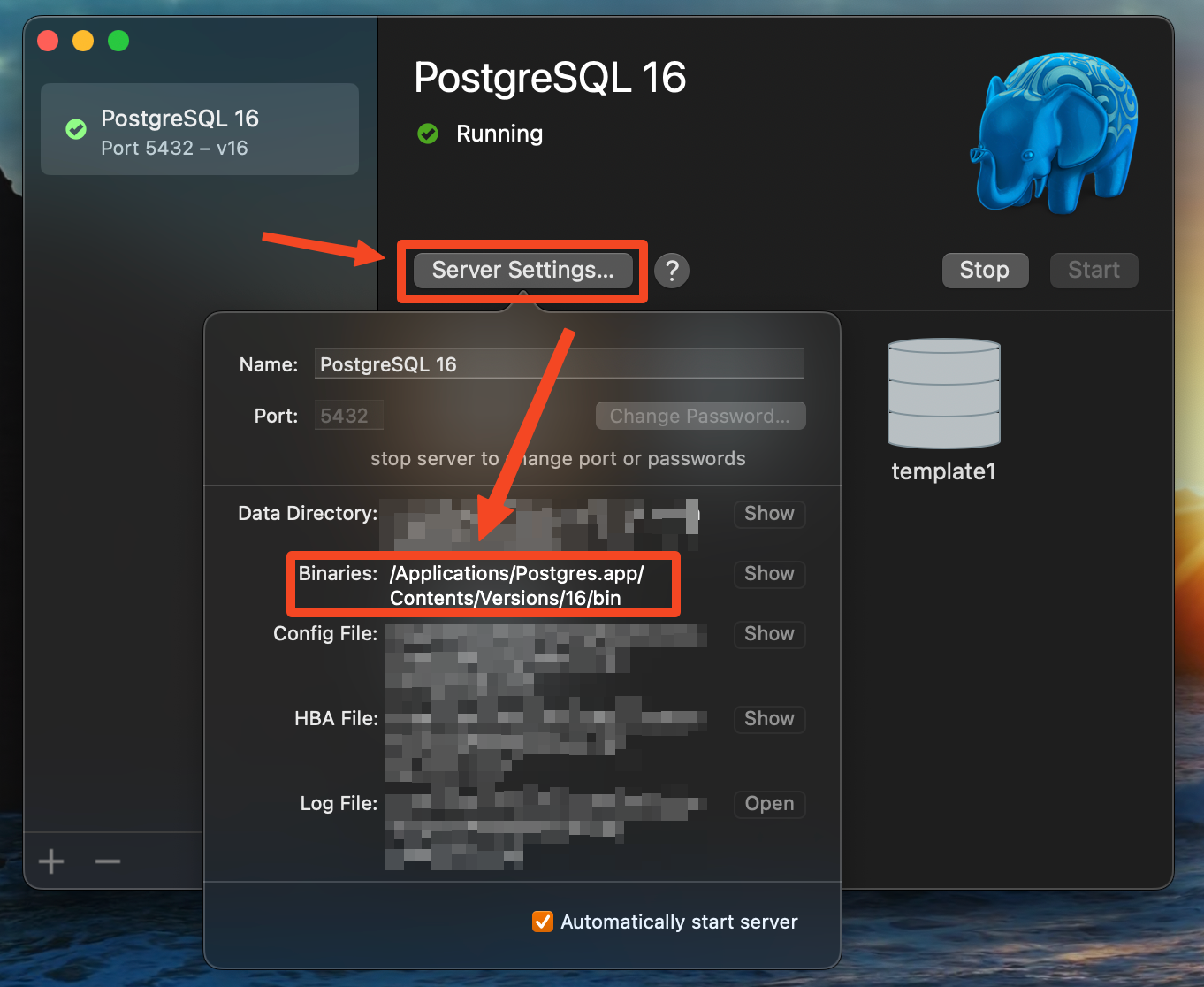Click the Port field showing 5432
The image size is (1204, 987).
pos(349,416)
